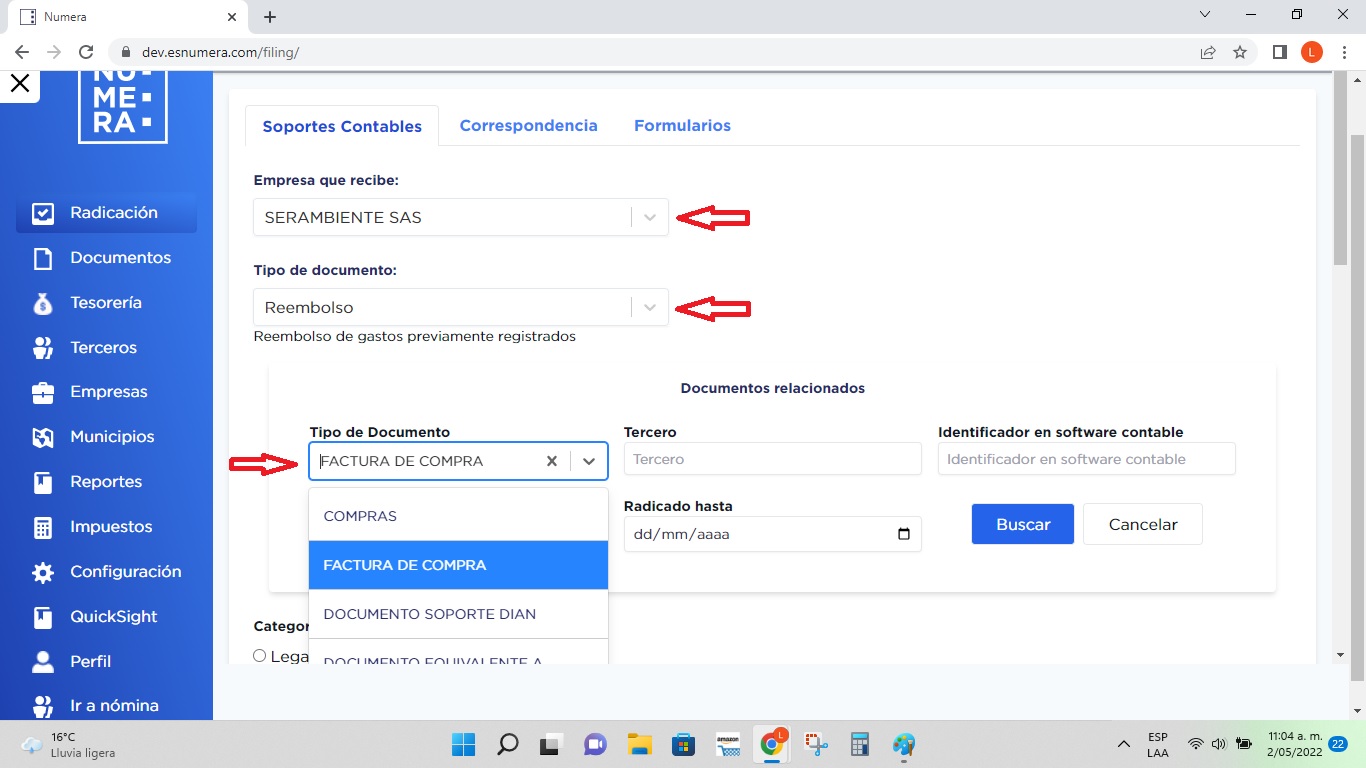Open the Ir a nómina icon
This screenshot has height=768, width=1366.
[x=42, y=707]
